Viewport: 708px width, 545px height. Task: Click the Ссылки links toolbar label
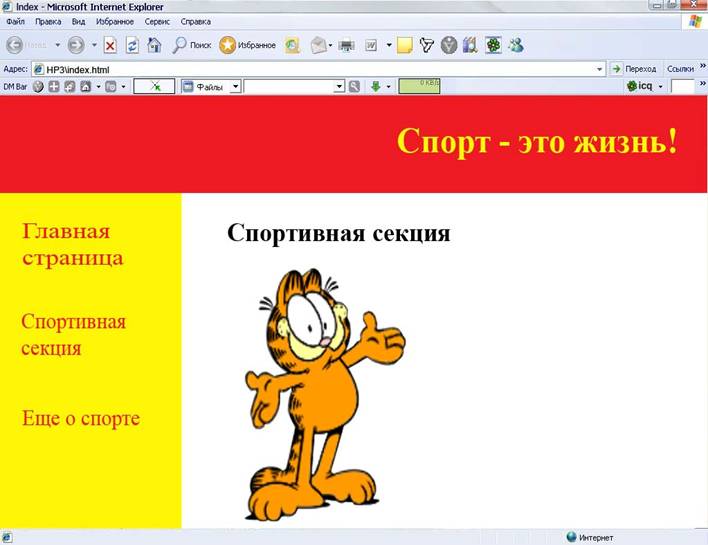point(680,69)
